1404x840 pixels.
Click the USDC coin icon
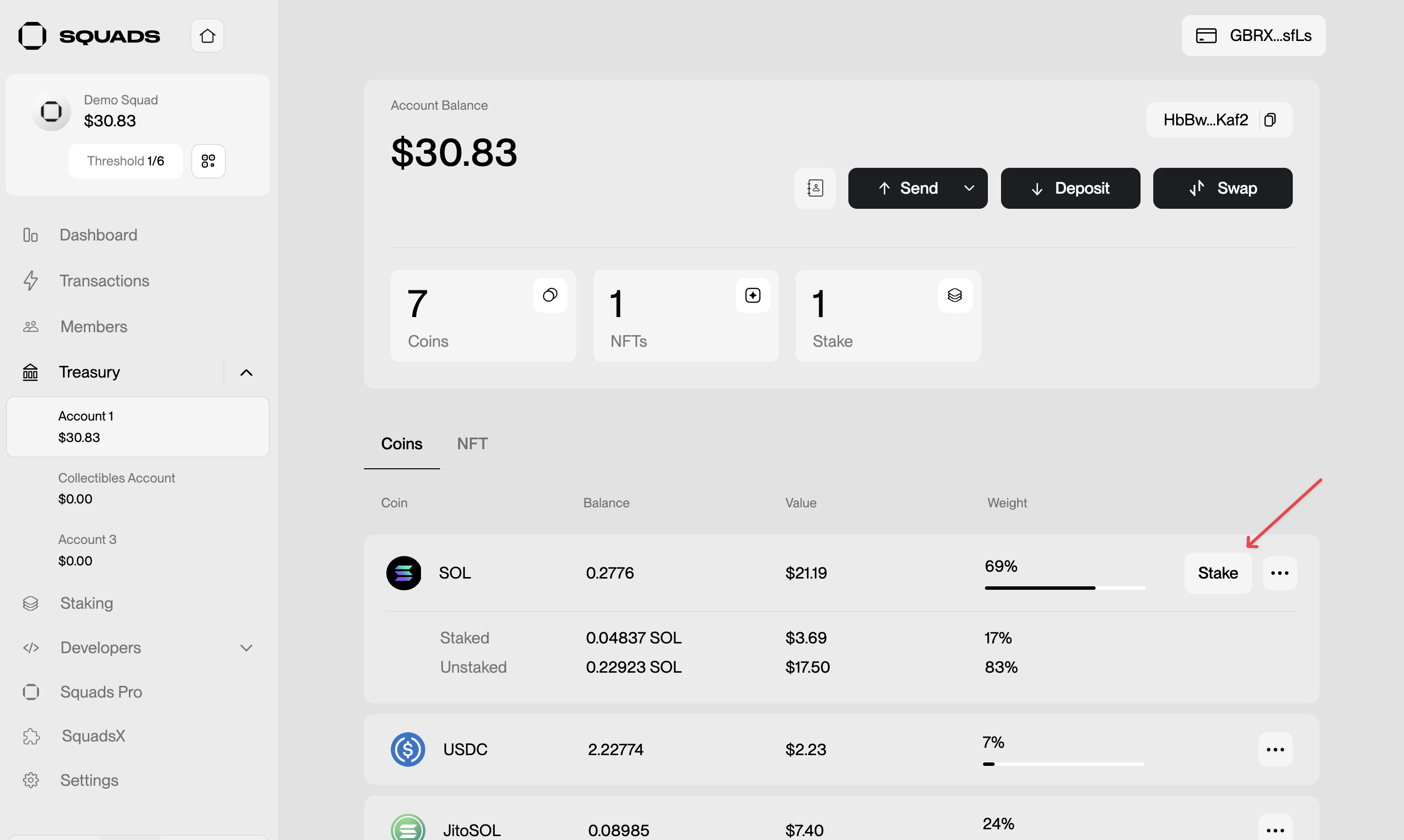407,749
